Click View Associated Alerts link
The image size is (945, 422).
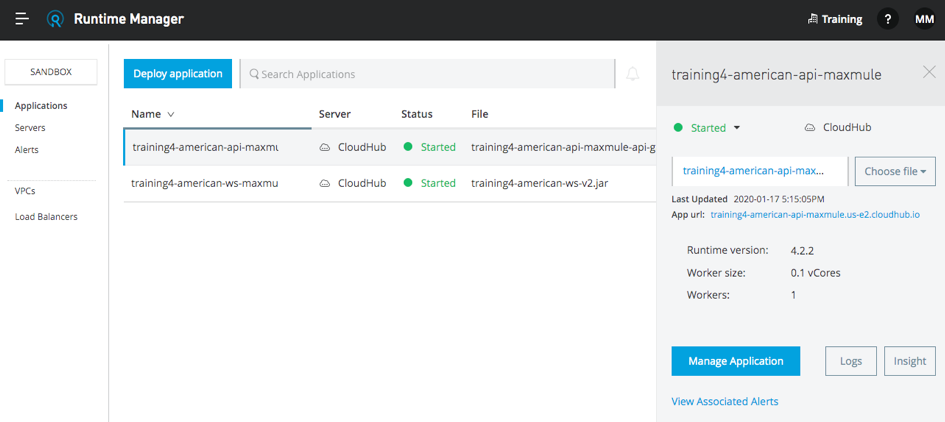(725, 401)
